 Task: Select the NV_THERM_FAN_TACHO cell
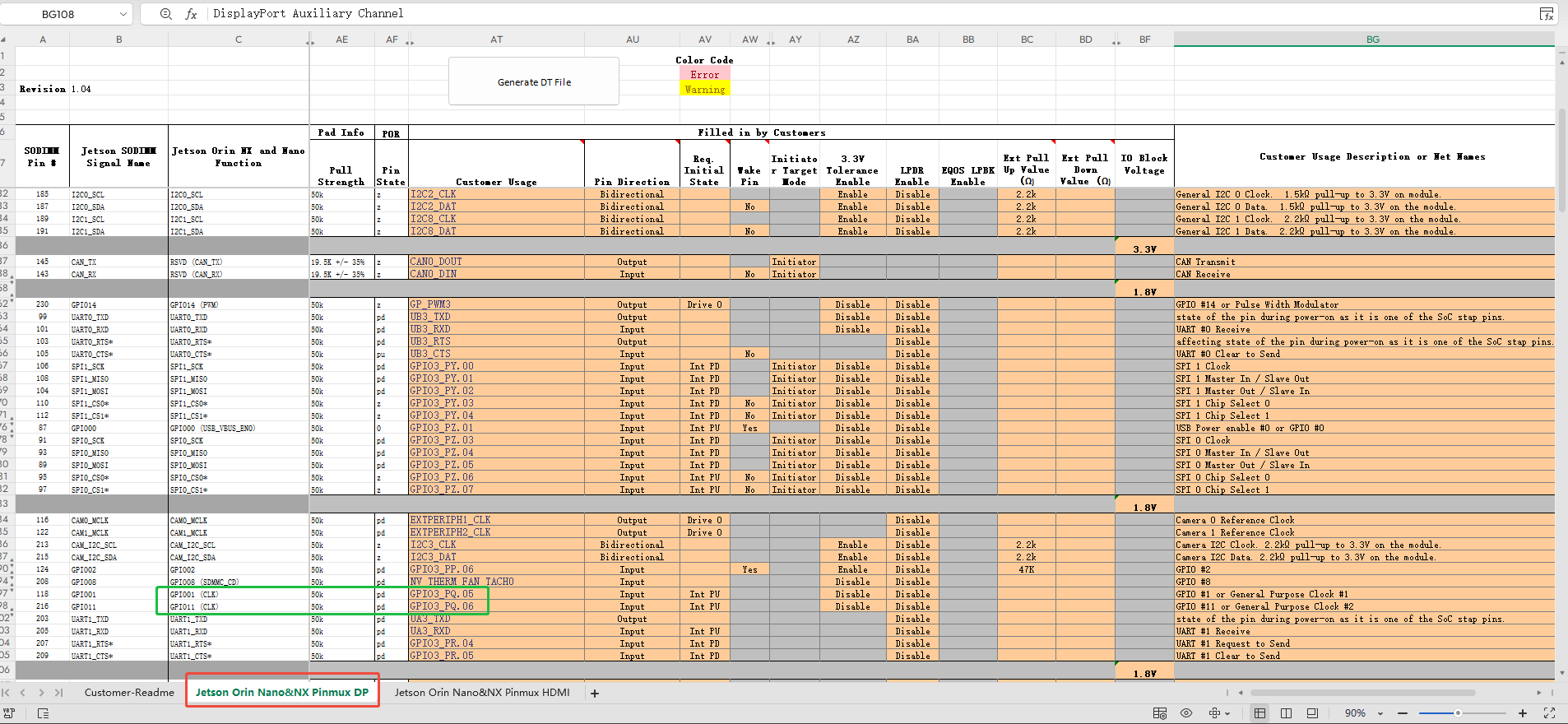click(496, 582)
